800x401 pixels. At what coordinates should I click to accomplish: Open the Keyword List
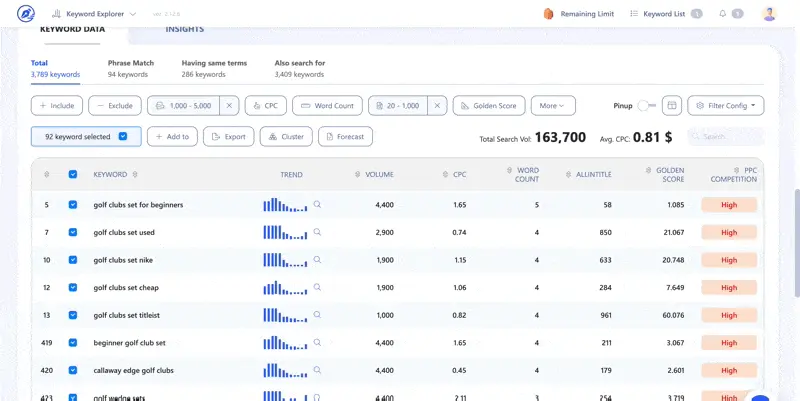[666, 14]
